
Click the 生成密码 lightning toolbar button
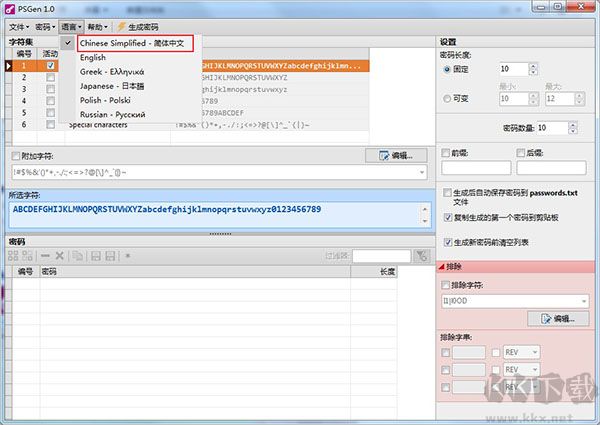[x=137, y=27]
